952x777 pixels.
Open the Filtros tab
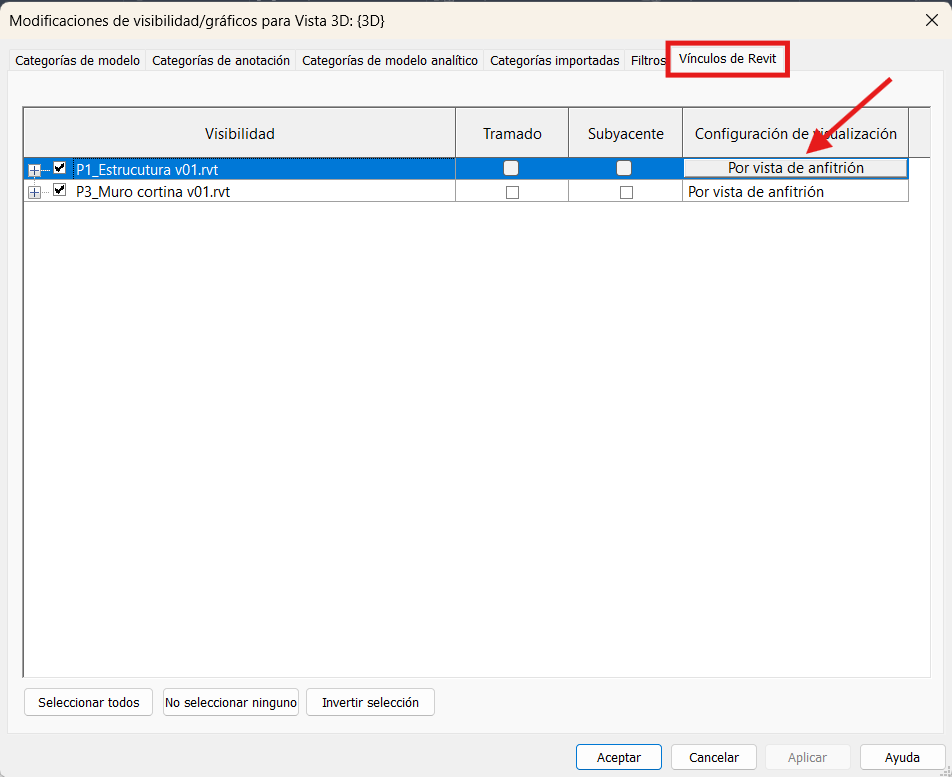[647, 61]
